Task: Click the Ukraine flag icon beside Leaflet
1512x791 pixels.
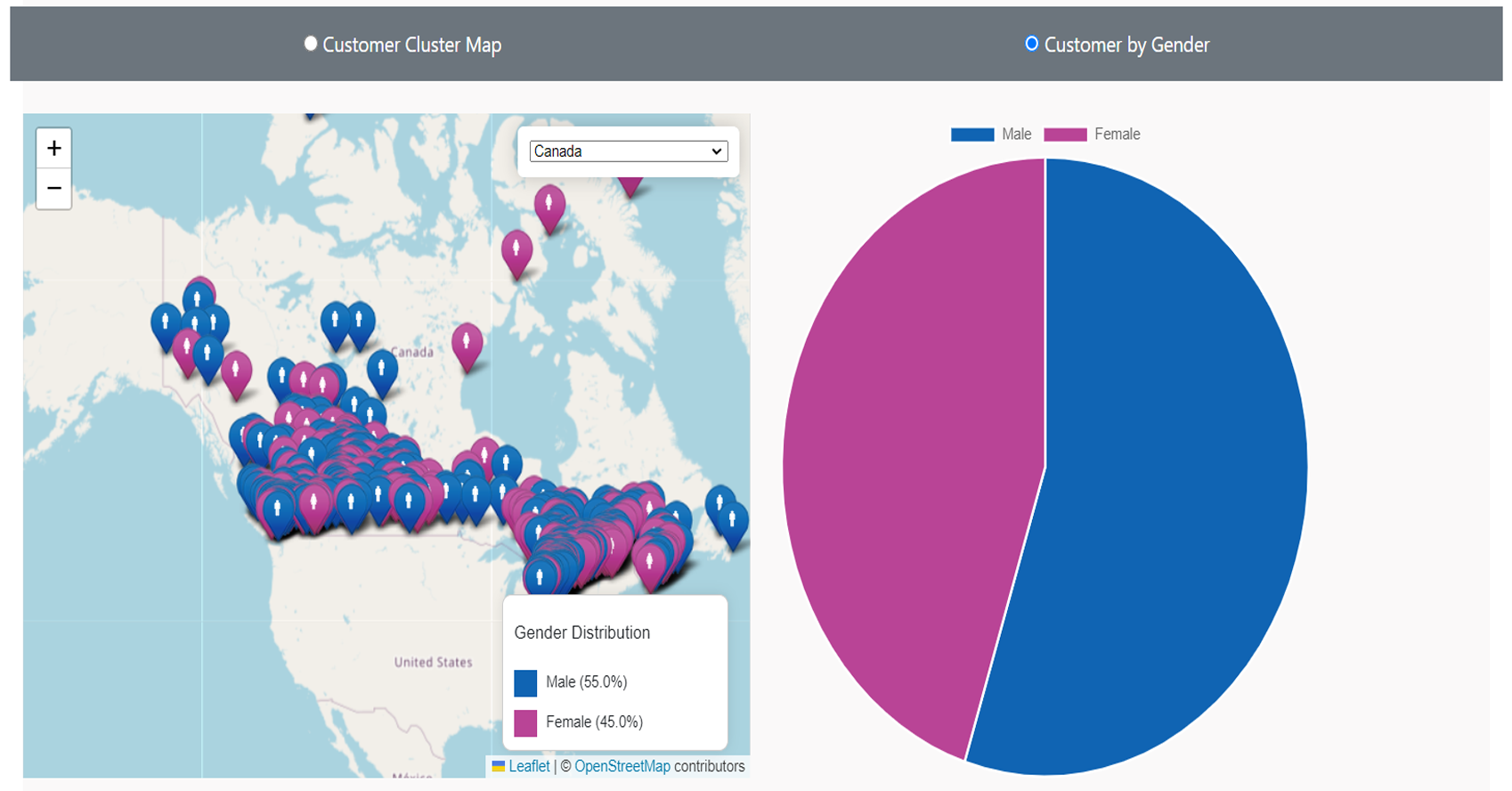Action: pyautogui.click(x=499, y=766)
